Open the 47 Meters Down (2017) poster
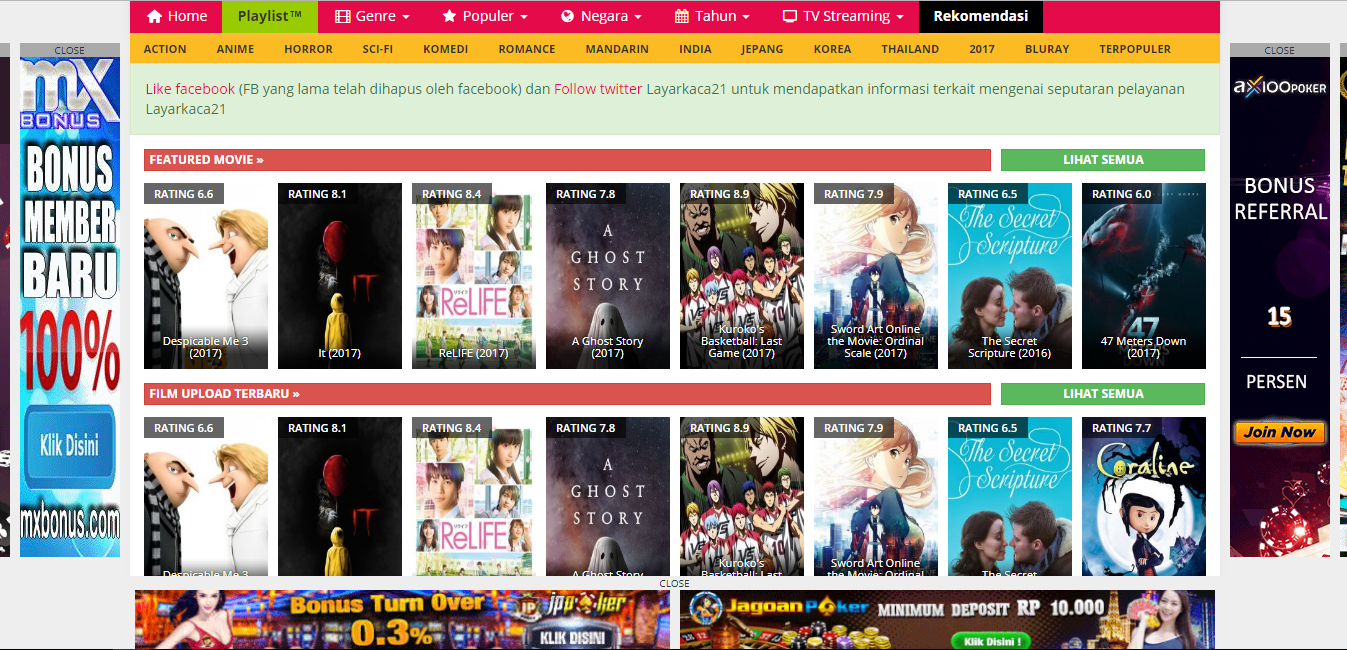Viewport: 1347px width, 650px height. coord(1144,276)
